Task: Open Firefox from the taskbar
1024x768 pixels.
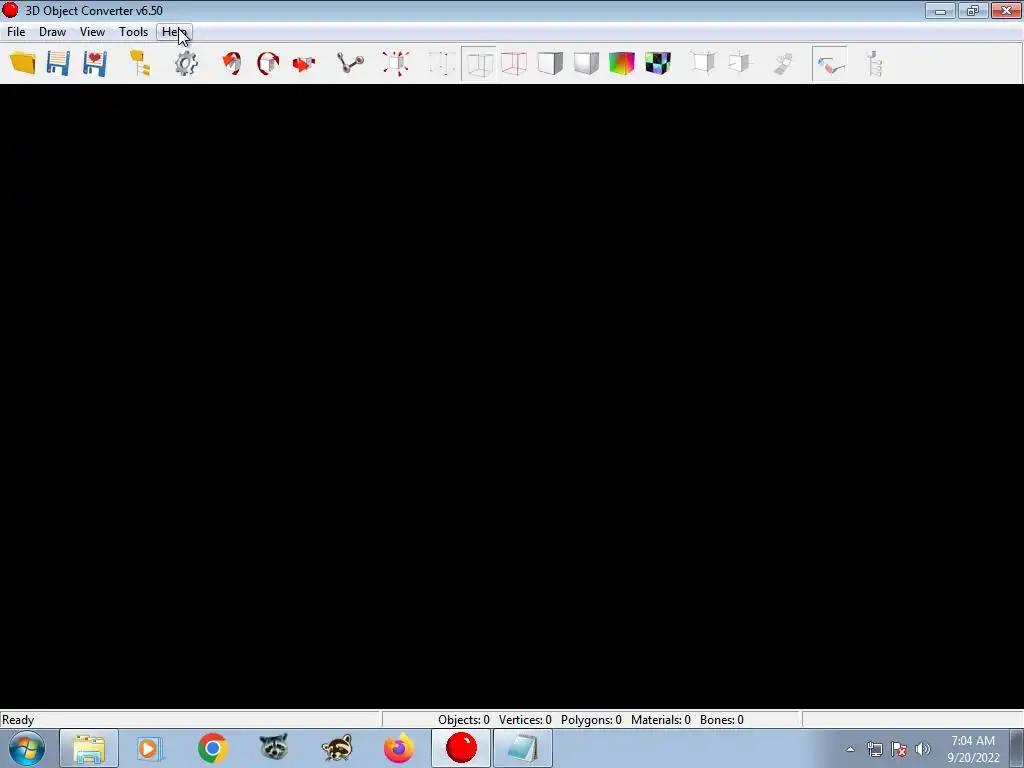Action: 398,748
